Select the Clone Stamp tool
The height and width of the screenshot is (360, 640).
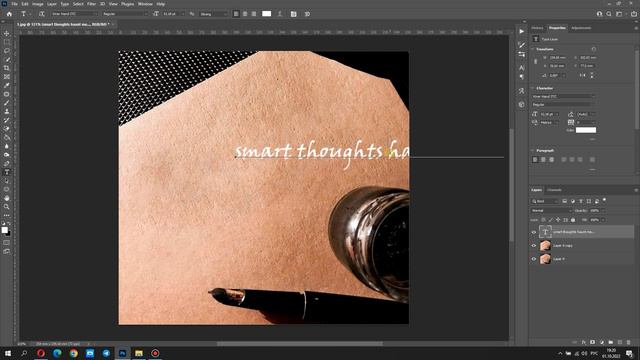point(7,111)
